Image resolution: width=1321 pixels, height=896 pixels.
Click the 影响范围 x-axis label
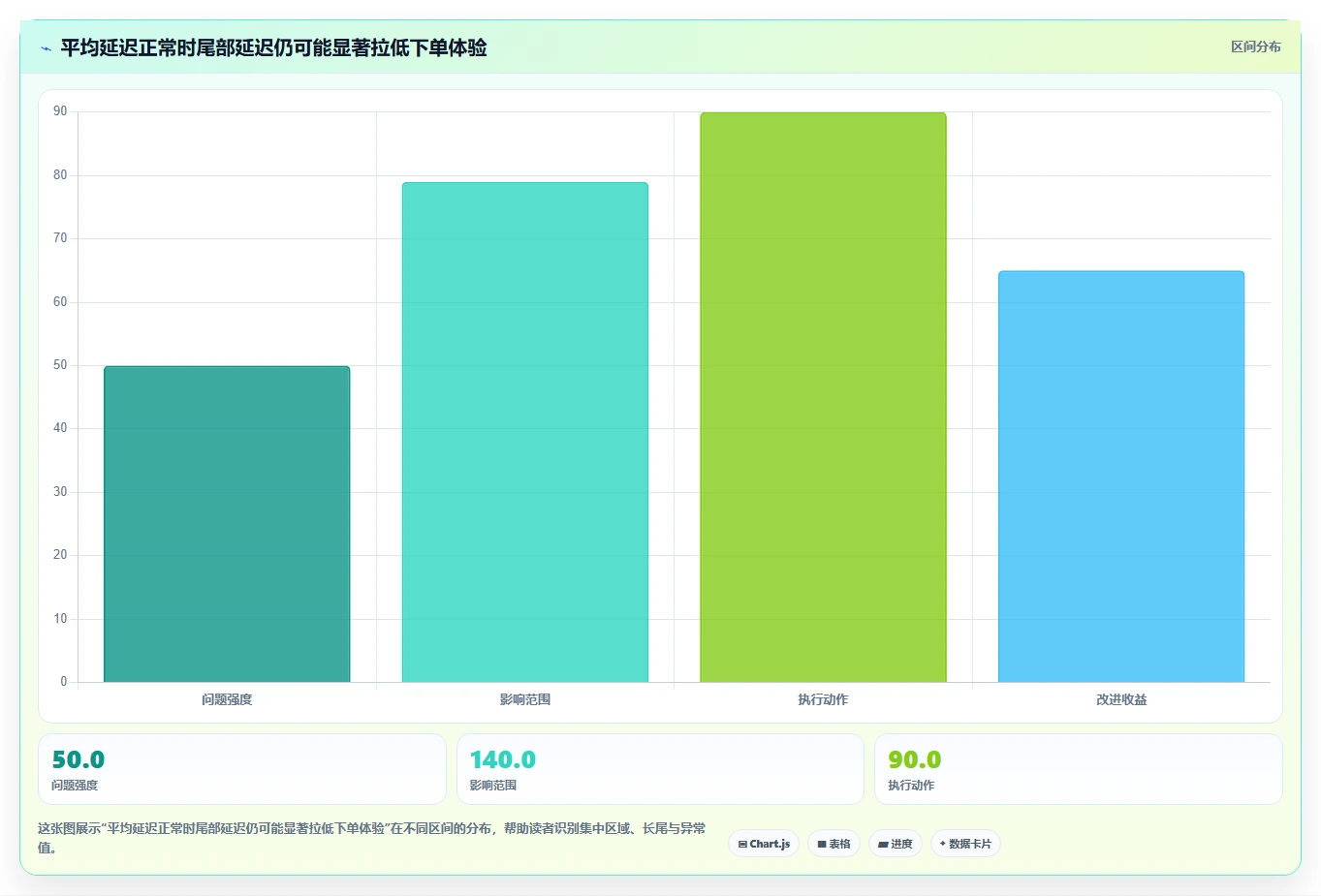pos(525,699)
